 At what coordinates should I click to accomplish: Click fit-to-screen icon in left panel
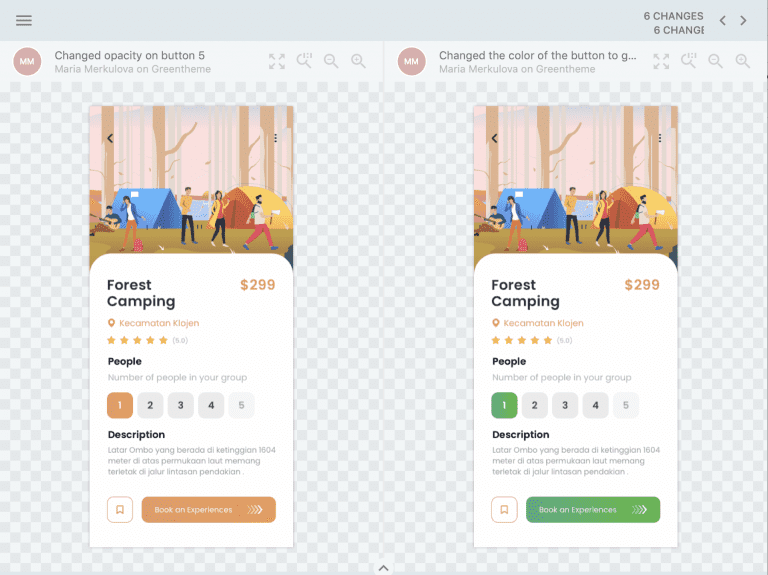tap(277, 61)
